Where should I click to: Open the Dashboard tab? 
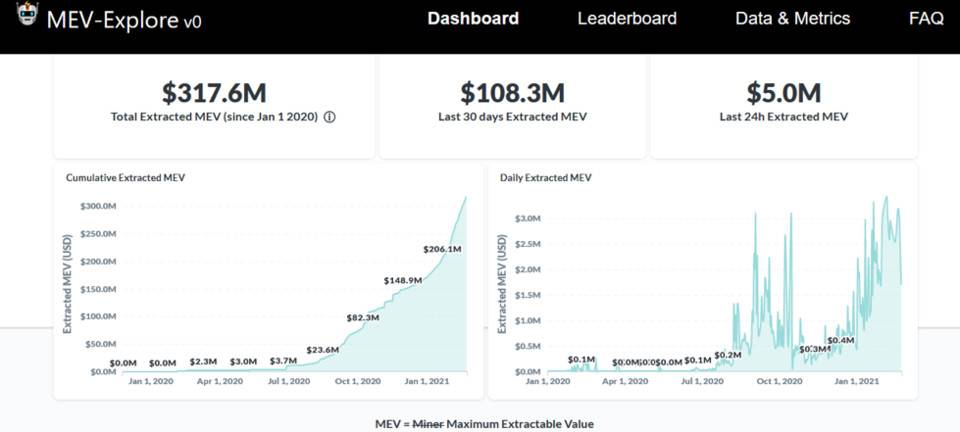coord(473,18)
